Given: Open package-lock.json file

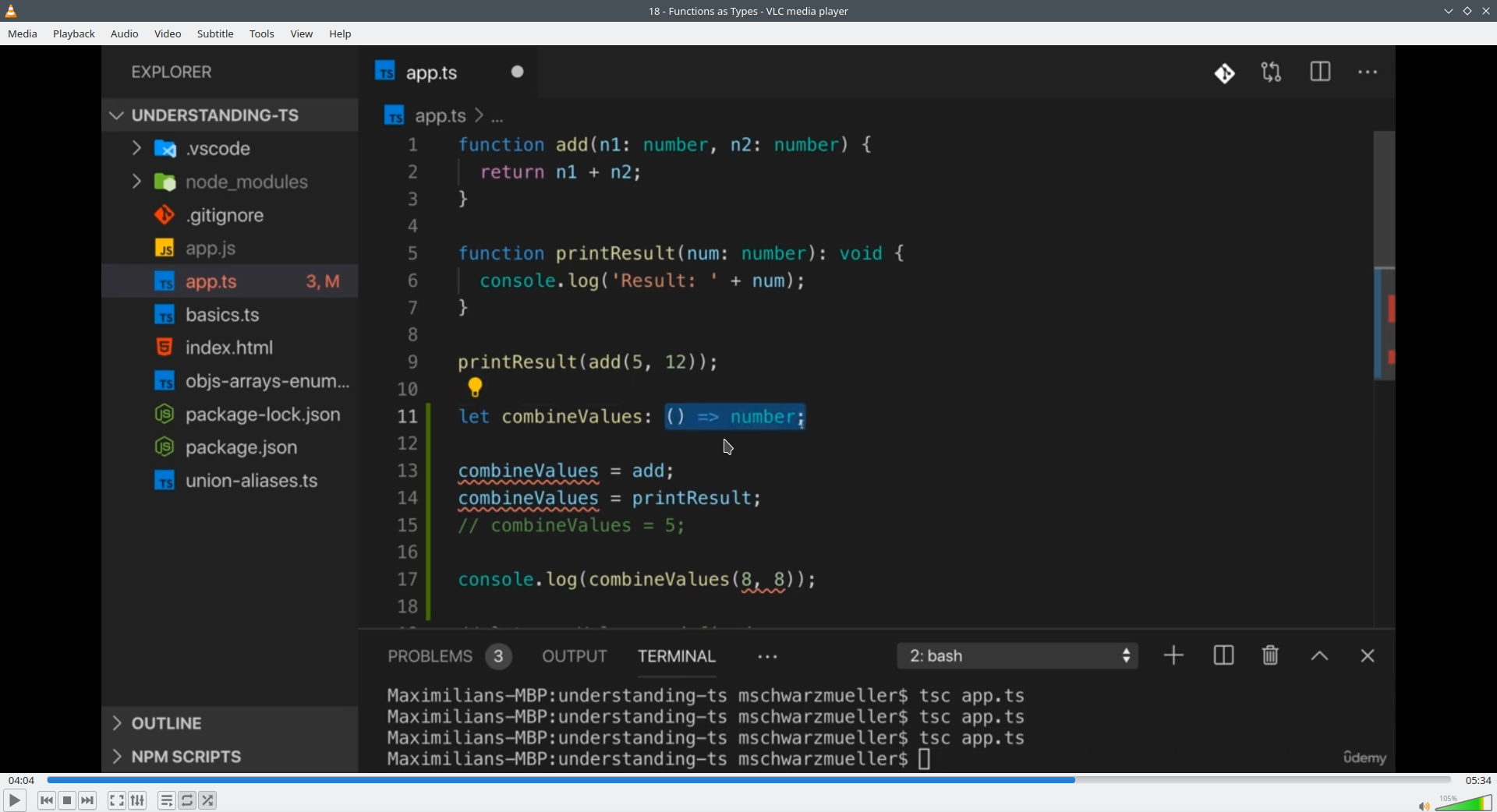Looking at the screenshot, I should point(230,415).
